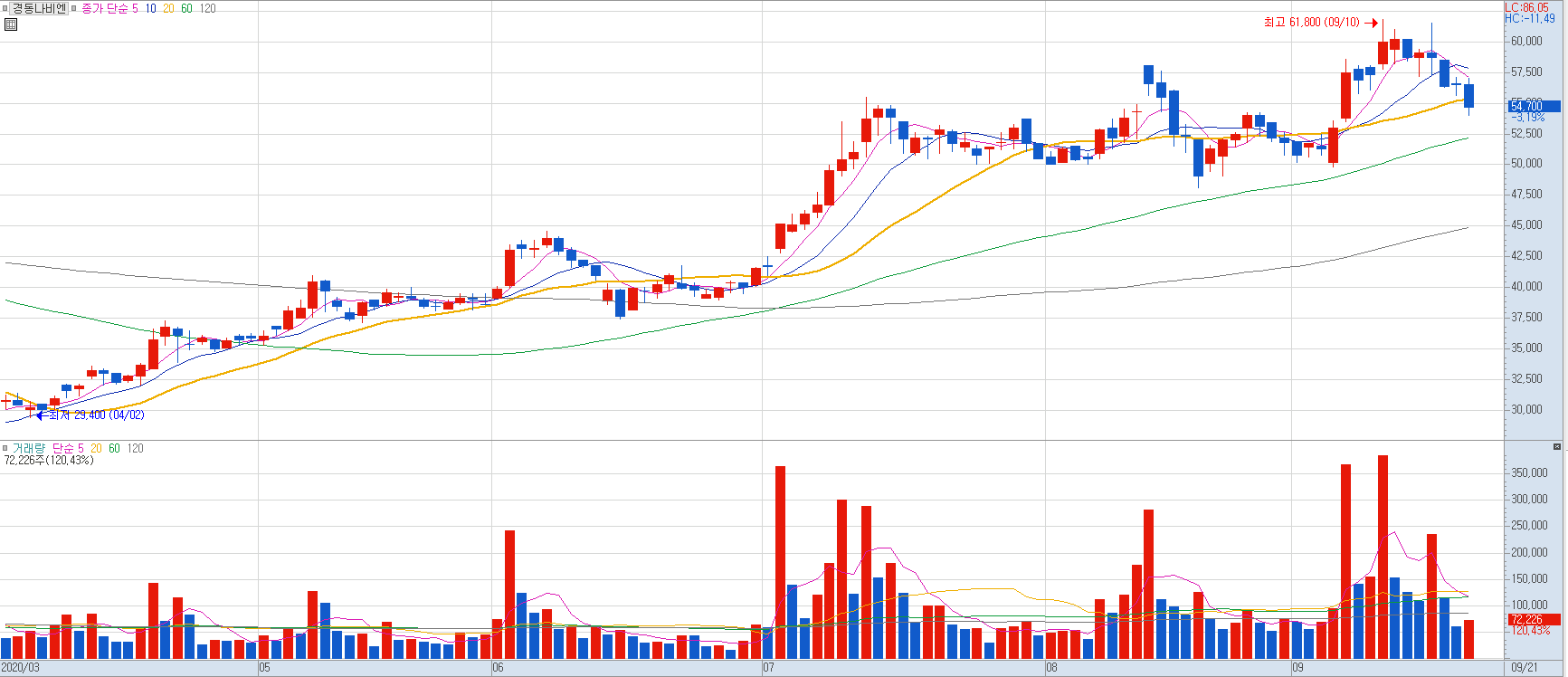Select the volume 120 average label

click(x=135, y=448)
